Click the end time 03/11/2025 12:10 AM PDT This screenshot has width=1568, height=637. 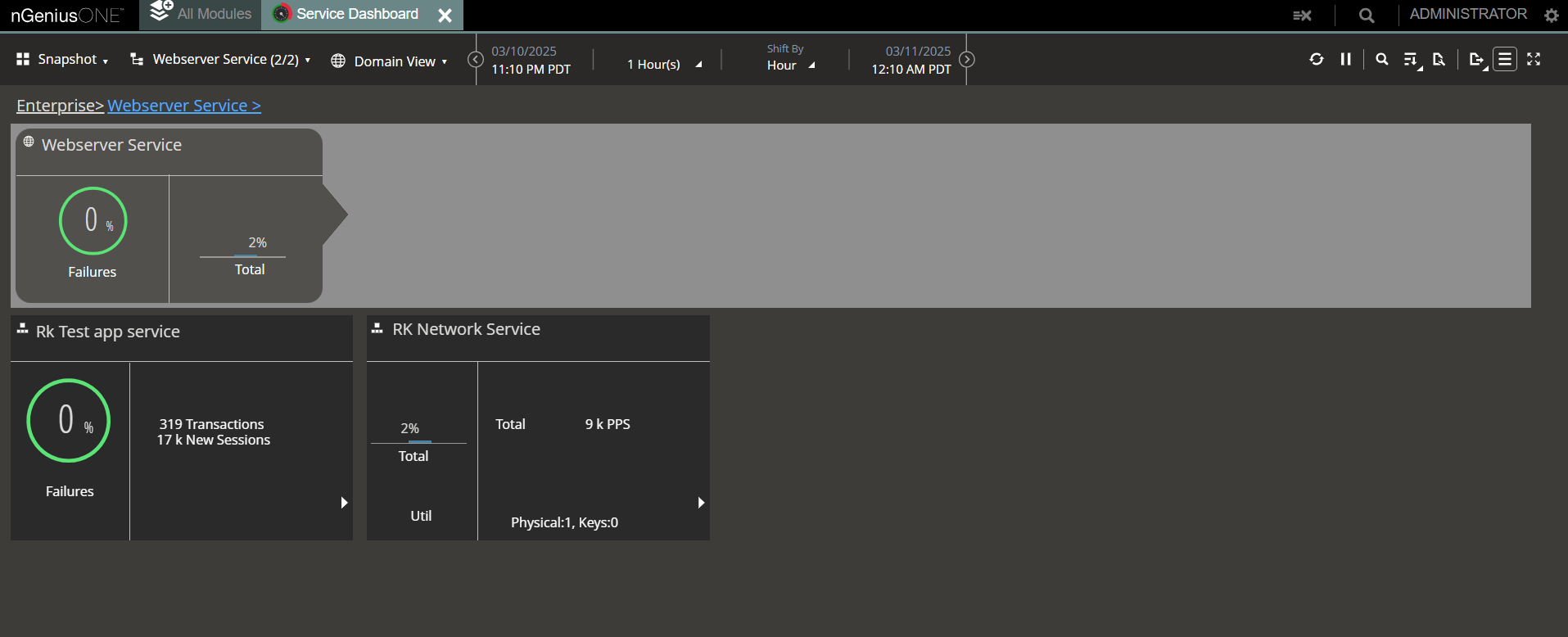[911, 60]
